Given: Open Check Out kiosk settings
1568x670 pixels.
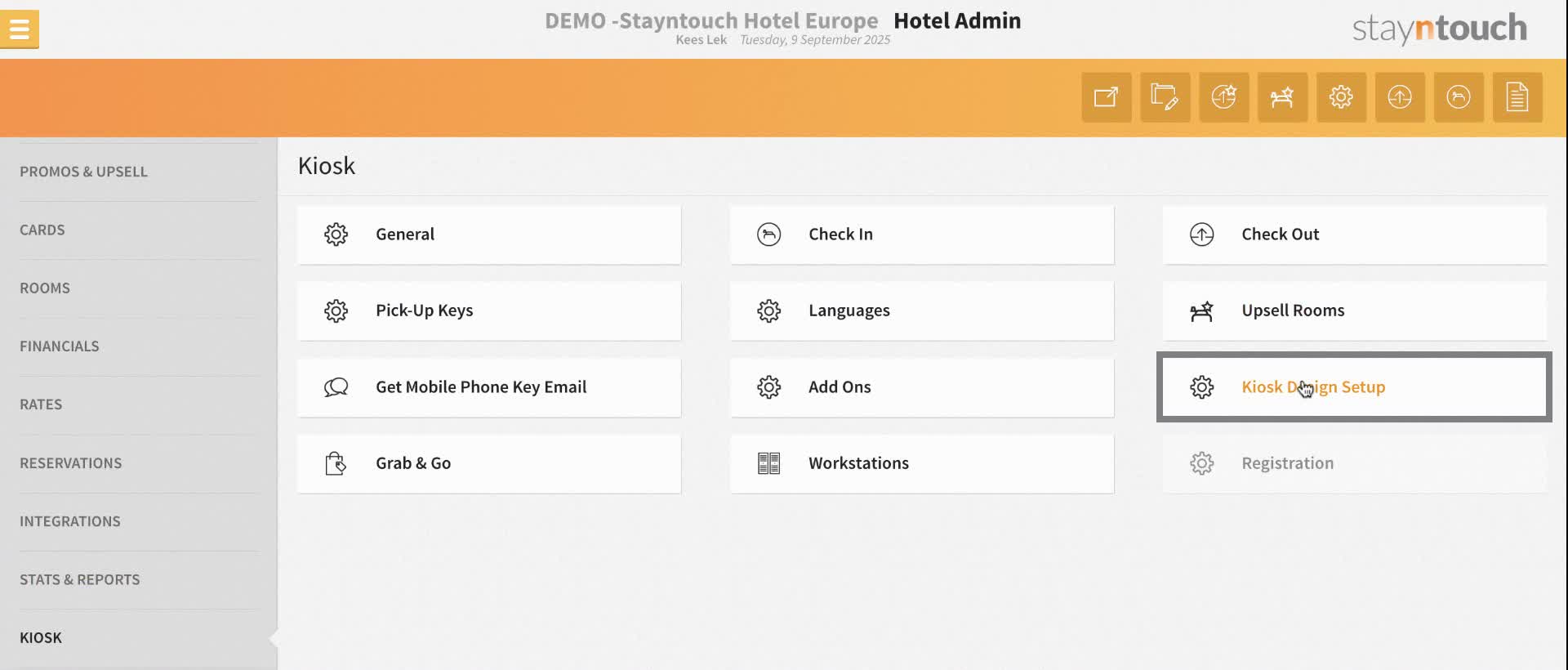Looking at the screenshot, I should coord(1355,234).
